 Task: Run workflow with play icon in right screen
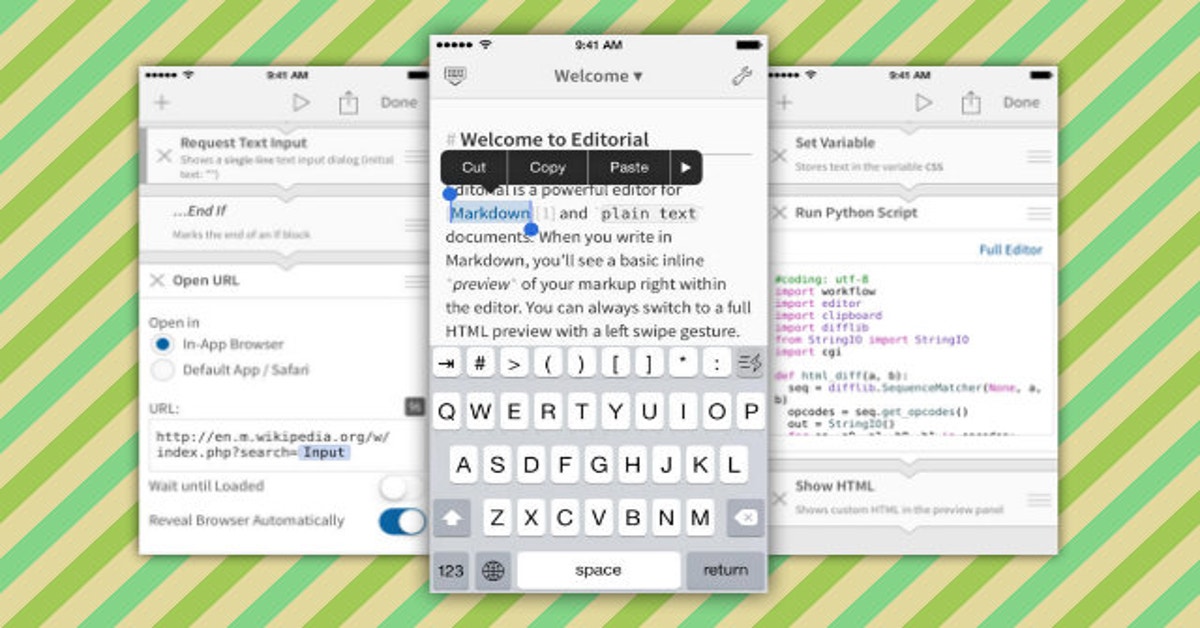[x=923, y=103]
